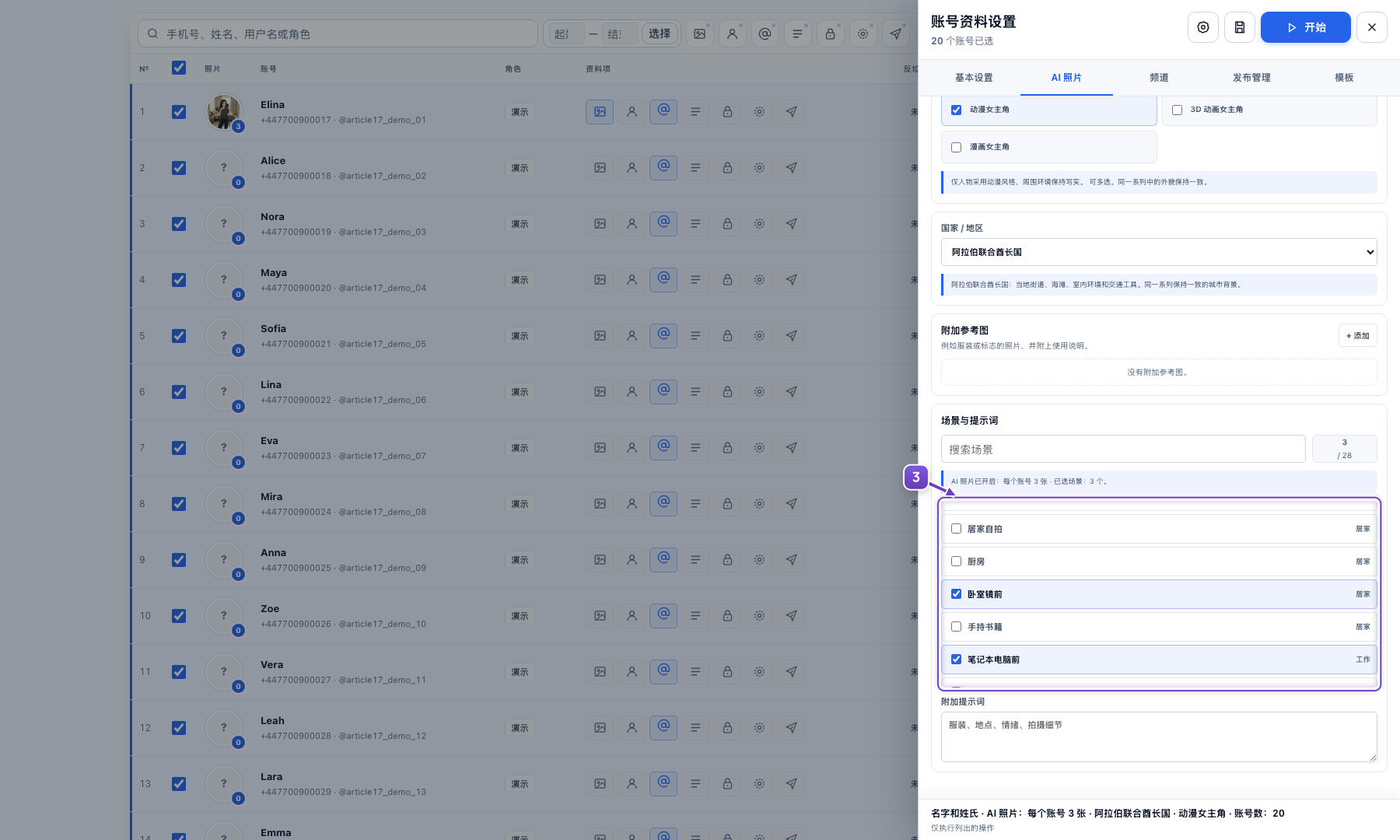Click the 开始 start button

[x=1306, y=27]
